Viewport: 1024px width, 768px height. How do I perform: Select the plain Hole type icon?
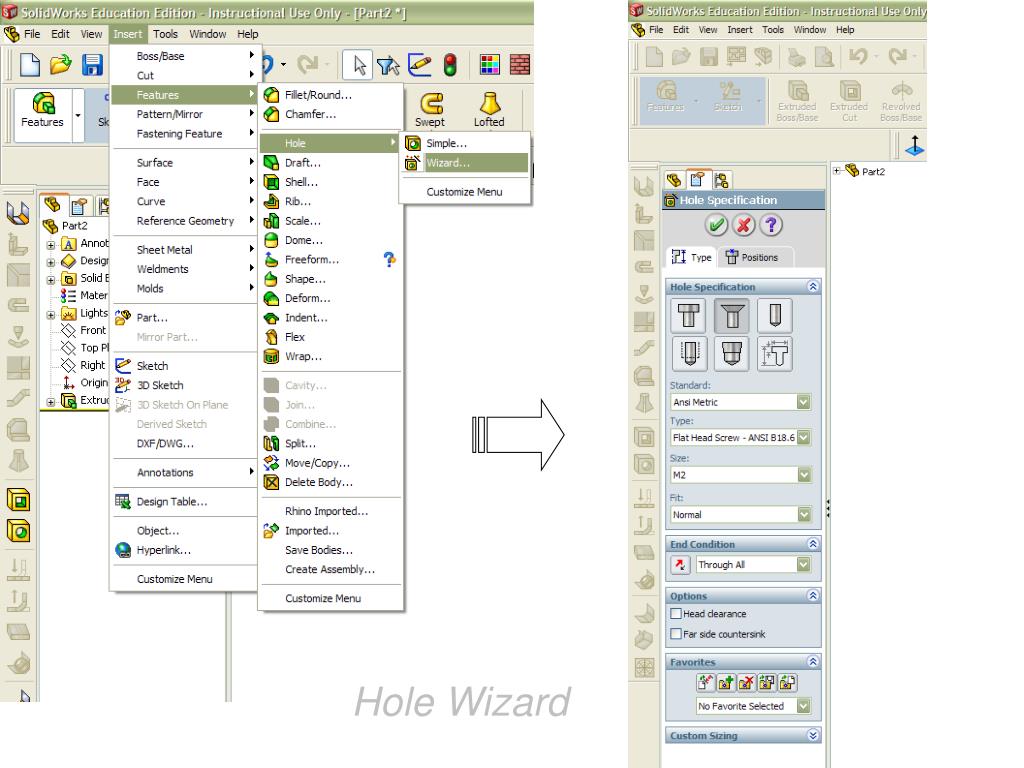click(x=775, y=315)
